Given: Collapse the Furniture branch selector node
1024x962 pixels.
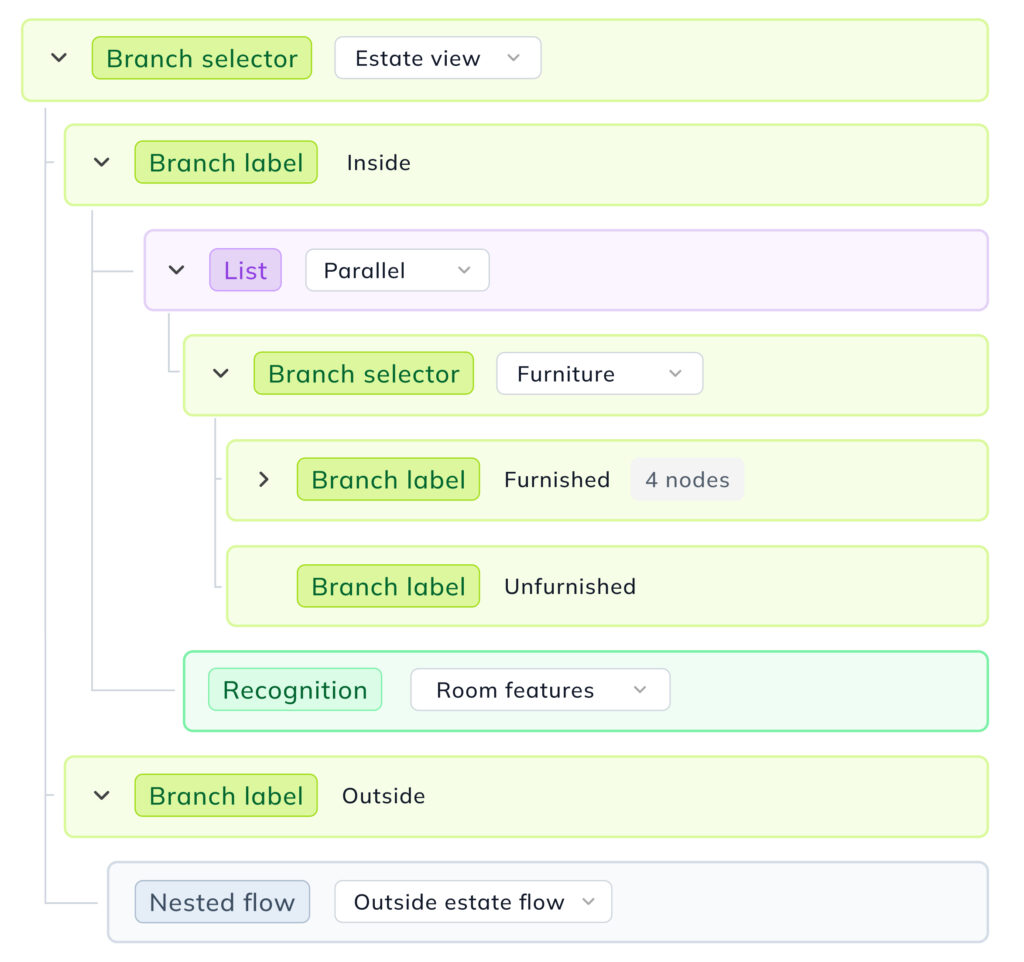Looking at the screenshot, I should click(219, 373).
